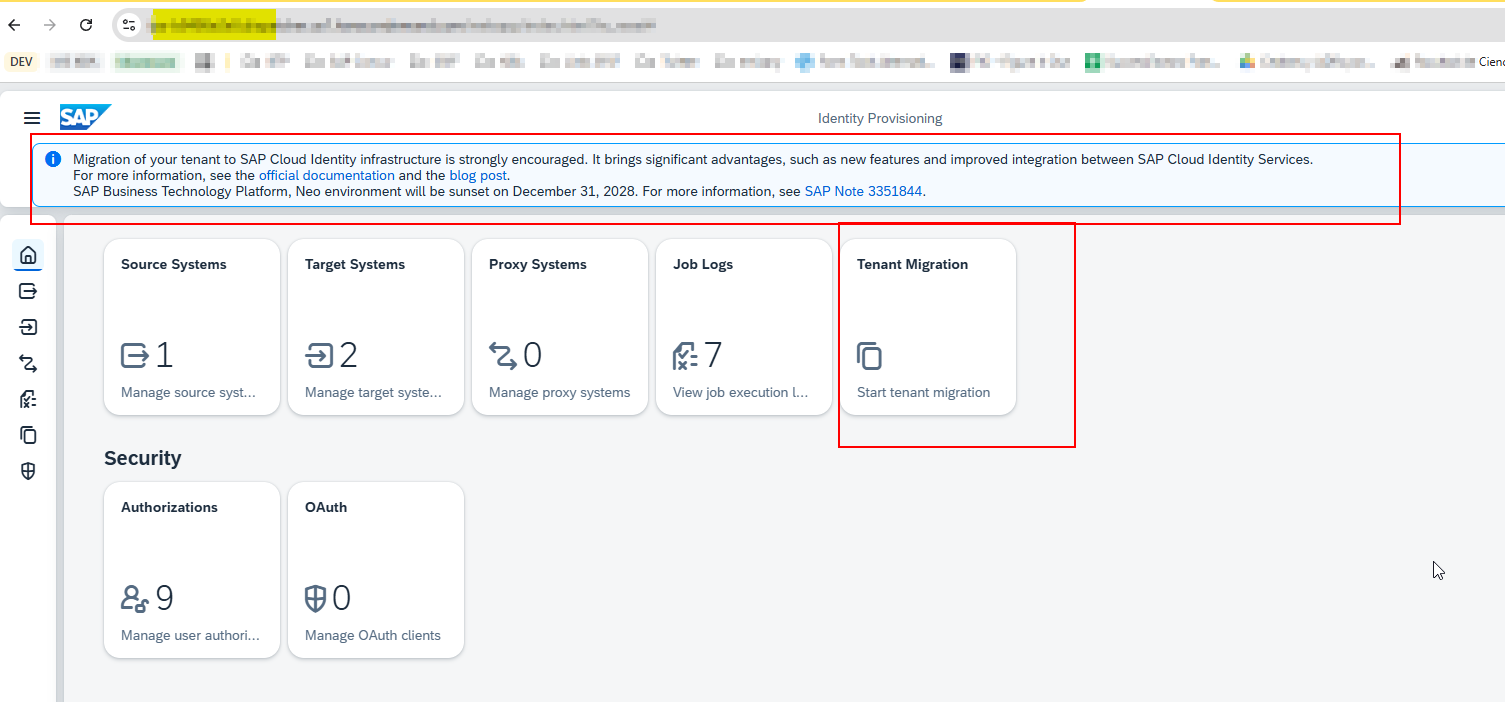
Task: Open the Proxy Systems tile
Action: (x=560, y=327)
